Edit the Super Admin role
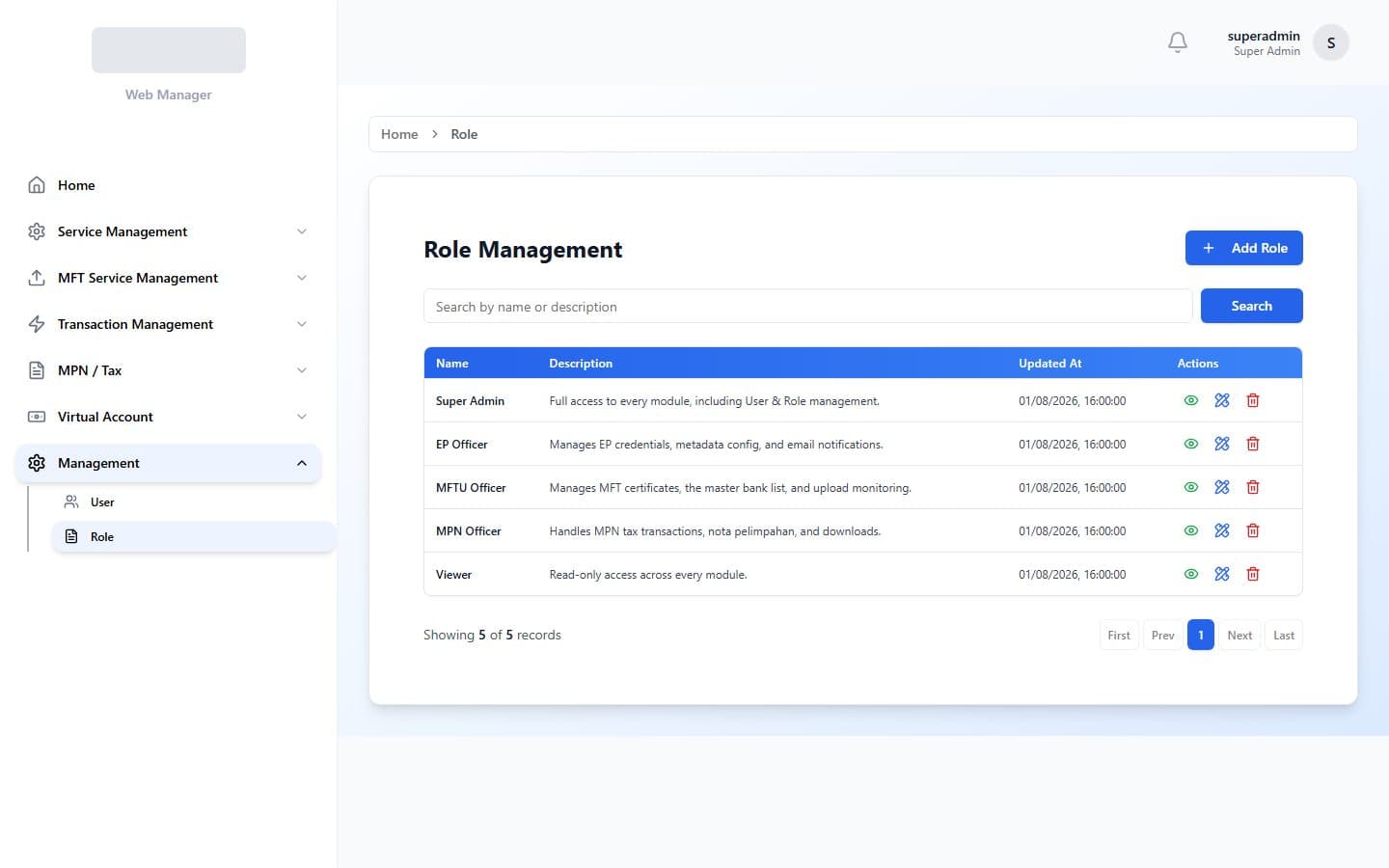 1222,400
